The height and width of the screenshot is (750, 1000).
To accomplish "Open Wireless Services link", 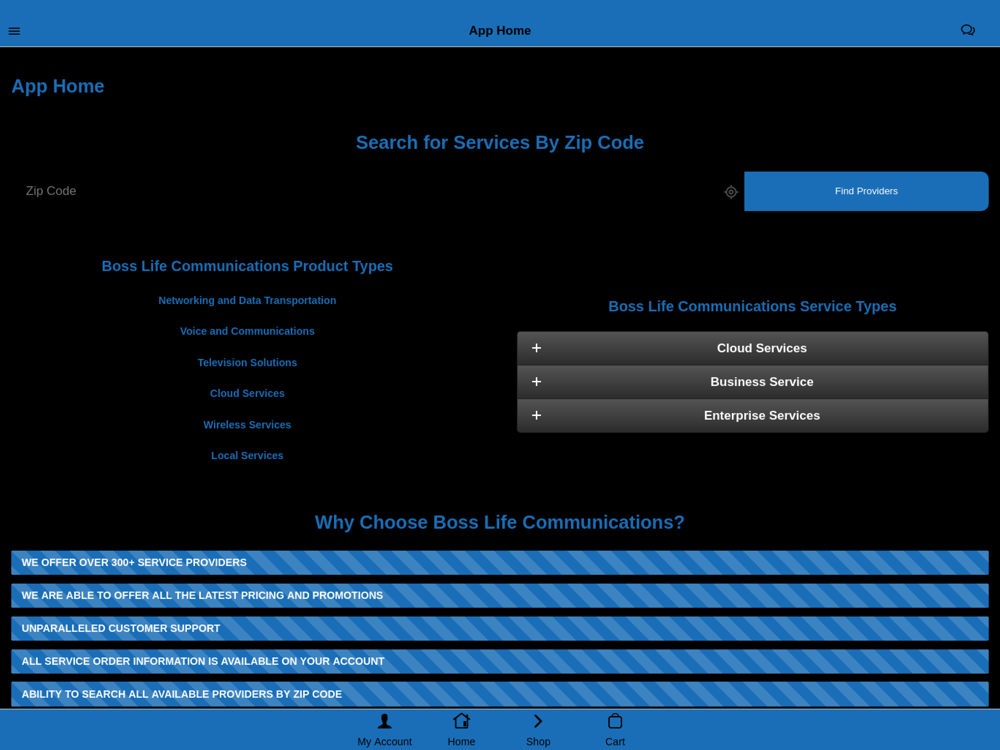I will (247, 425).
